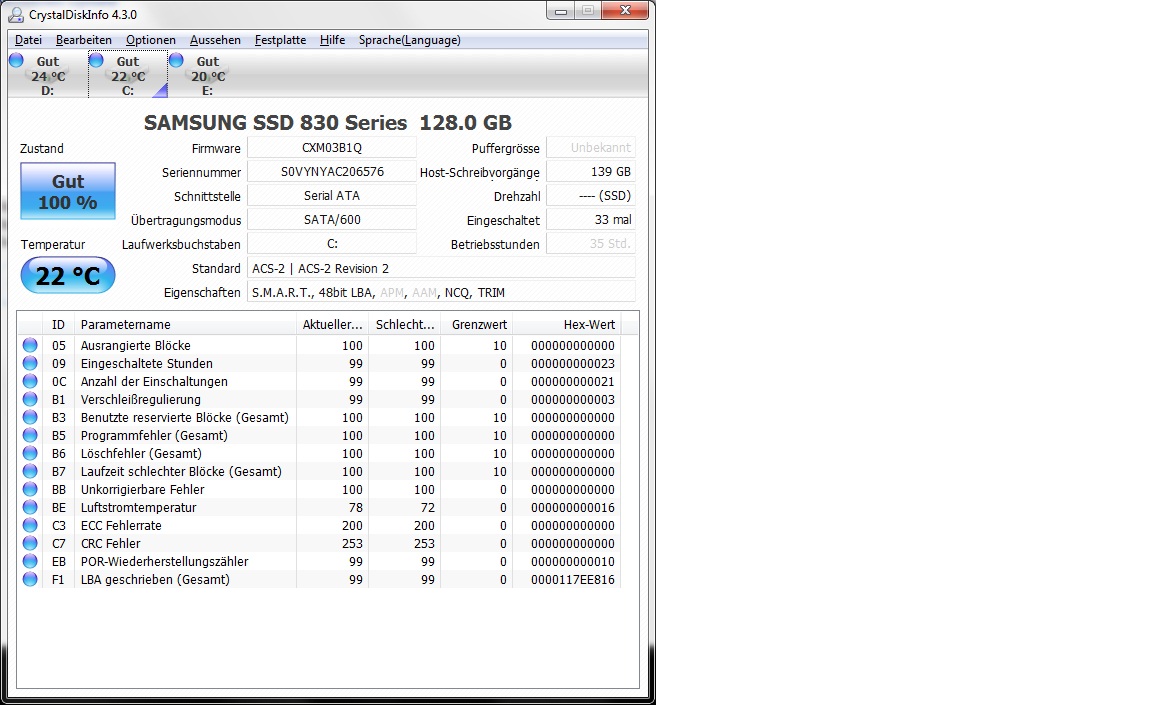Click the 22 °C temperature button
Image resolution: width=1152 pixels, height=720 pixels.
(x=68, y=276)
